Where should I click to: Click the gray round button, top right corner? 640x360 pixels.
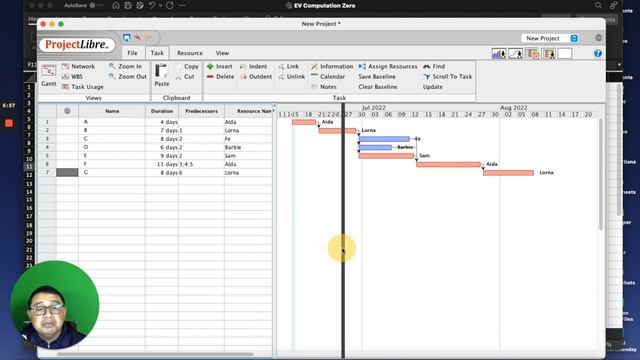(x=598, y=38)
